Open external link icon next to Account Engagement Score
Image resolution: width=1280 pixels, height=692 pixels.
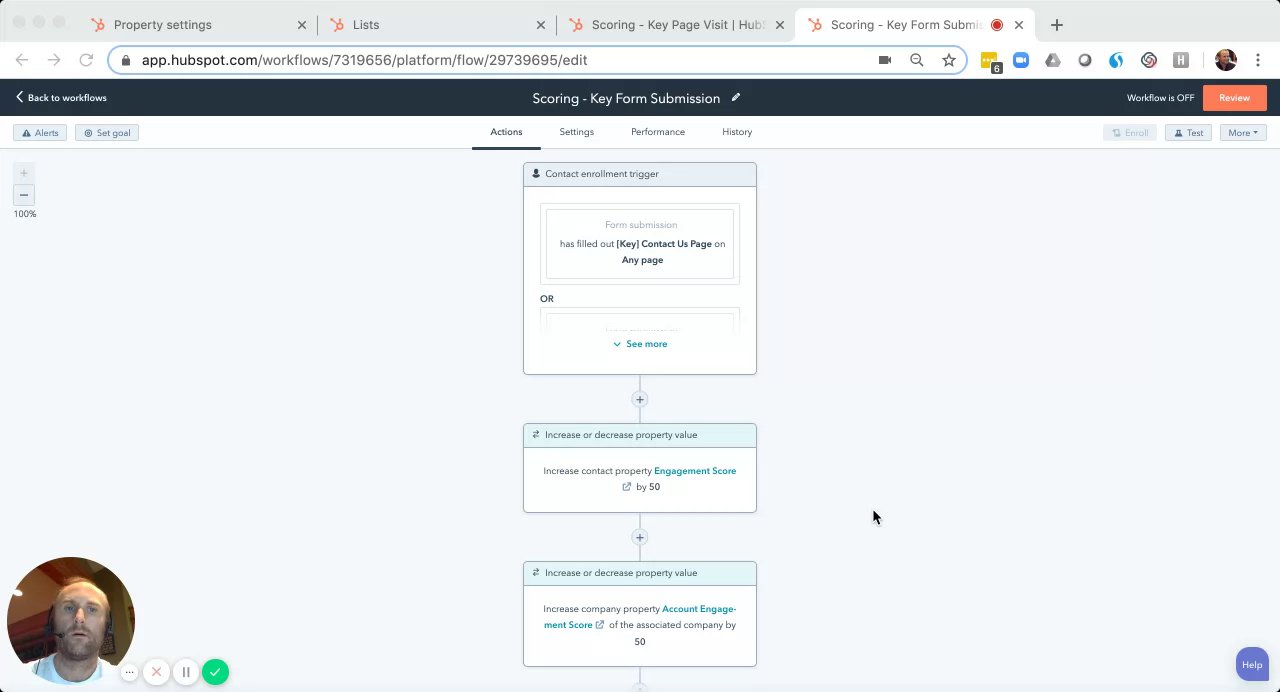pyautogui.click(x=600, y=625)
